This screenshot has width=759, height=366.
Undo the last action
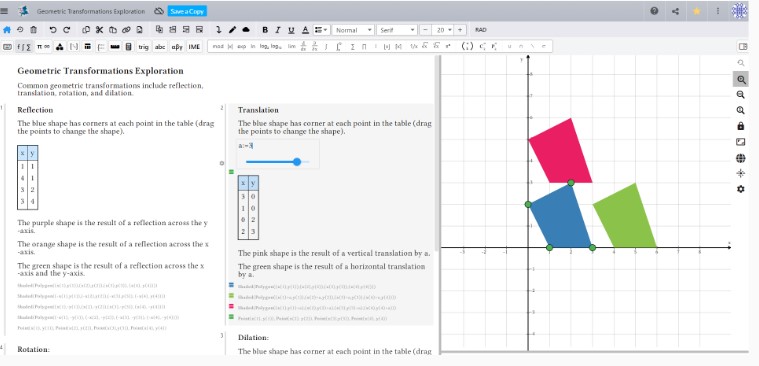click(53, 30)
